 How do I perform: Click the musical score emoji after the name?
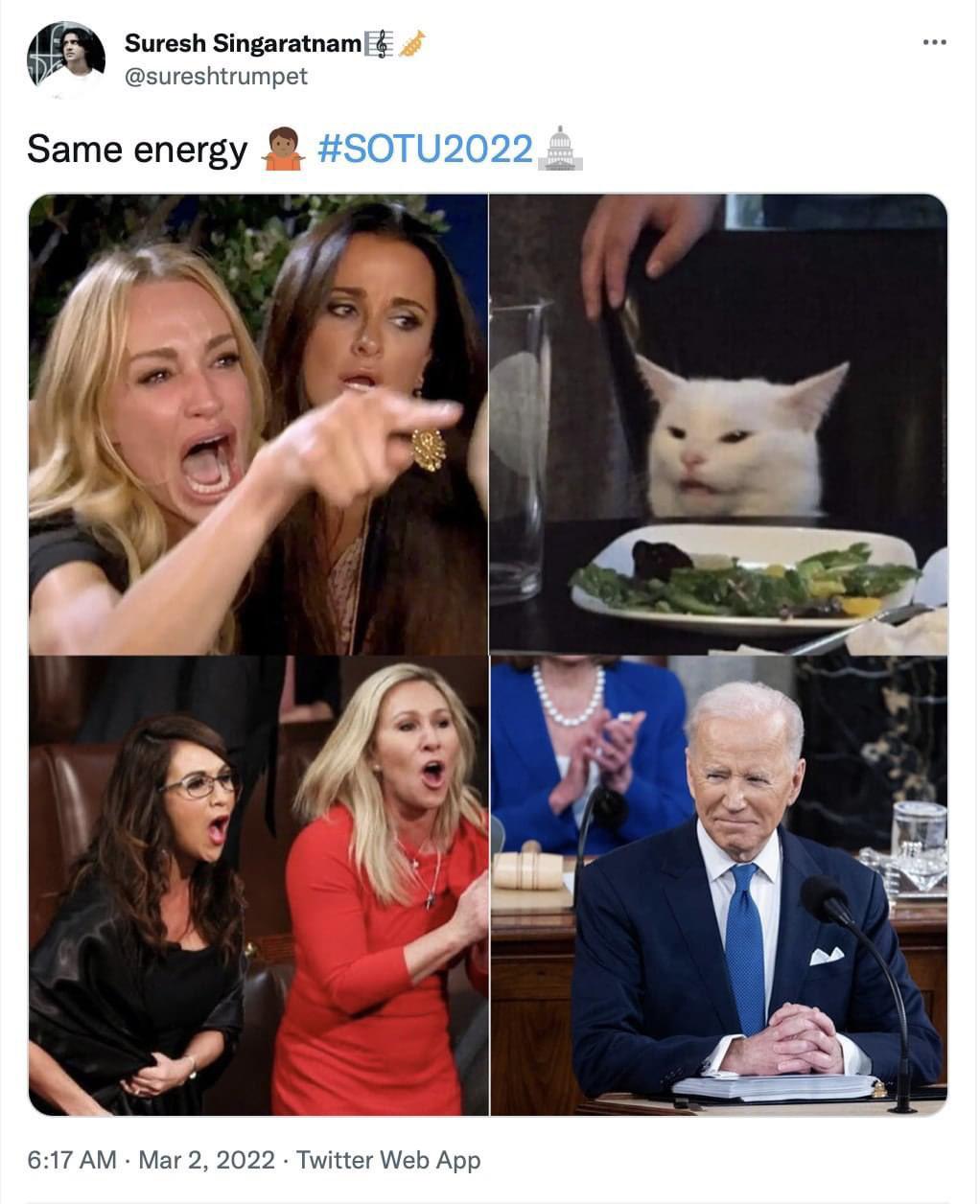tap(381, 43)
